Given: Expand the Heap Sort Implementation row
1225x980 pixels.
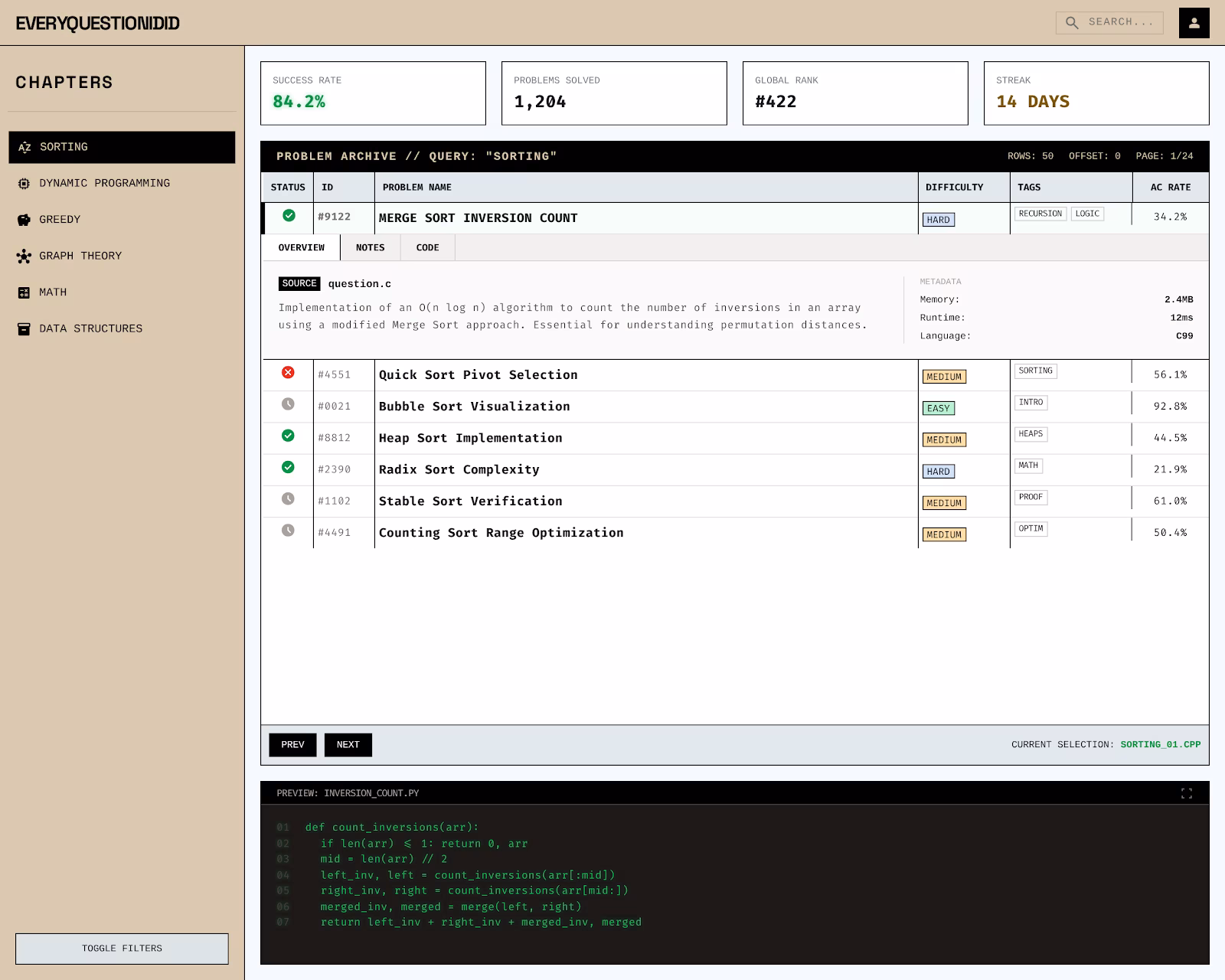Looking at the screenshot, I should click(x=470, y=438).
